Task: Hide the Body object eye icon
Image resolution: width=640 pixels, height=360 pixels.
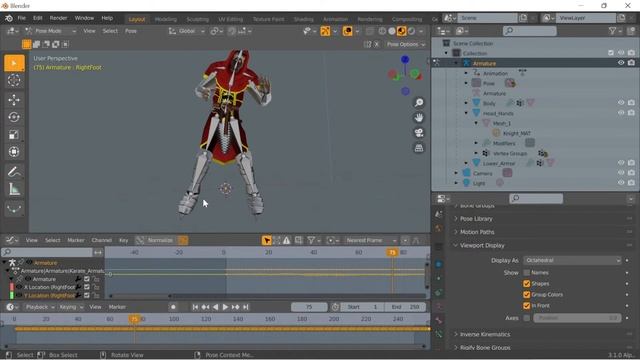Action: 621,103
